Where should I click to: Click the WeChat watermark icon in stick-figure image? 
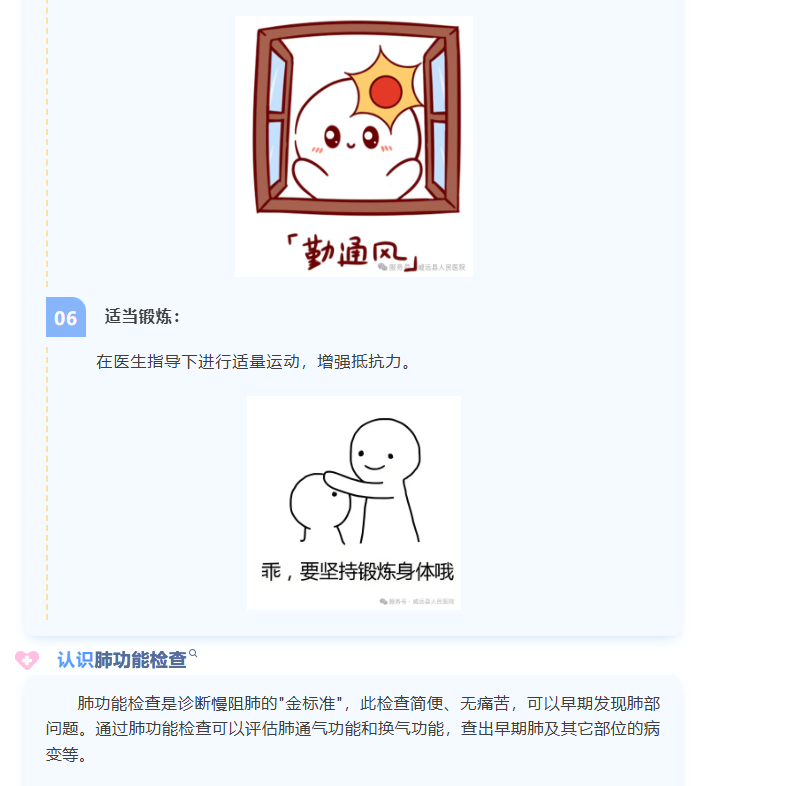(x=383, y=601)
